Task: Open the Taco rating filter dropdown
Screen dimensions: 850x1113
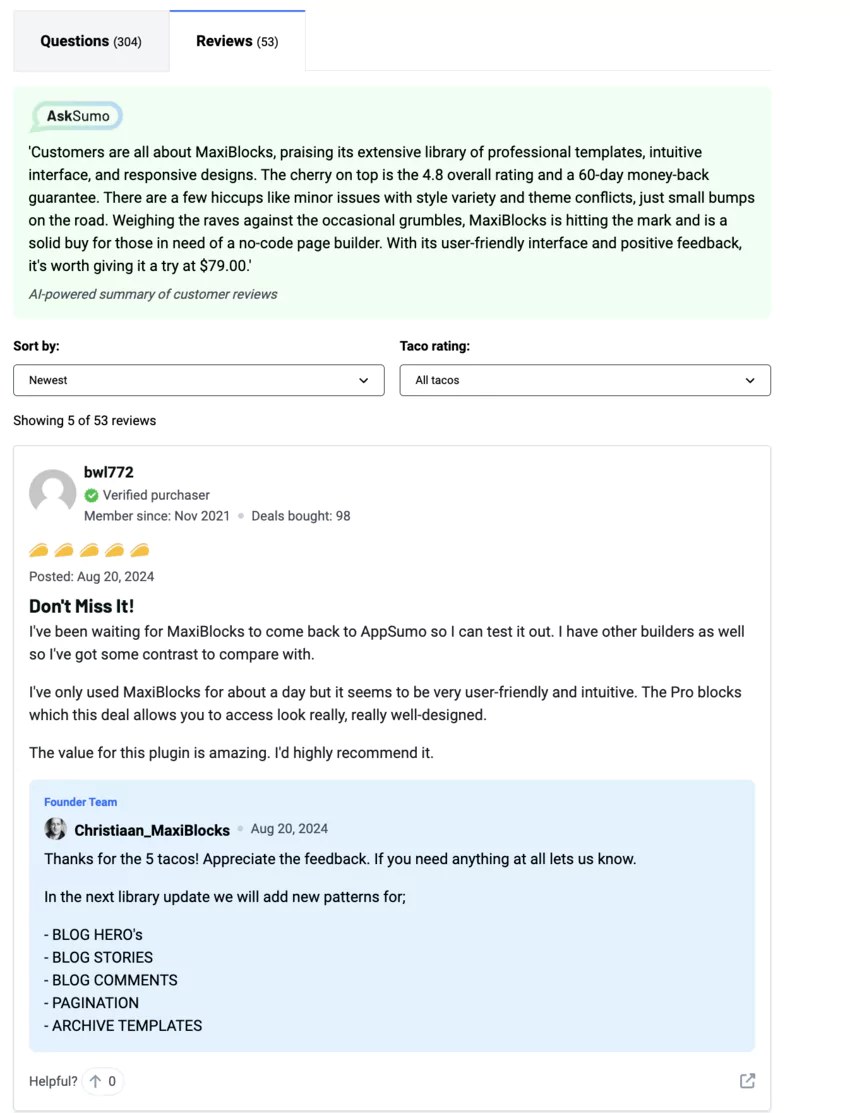Action: pos(585,380)
